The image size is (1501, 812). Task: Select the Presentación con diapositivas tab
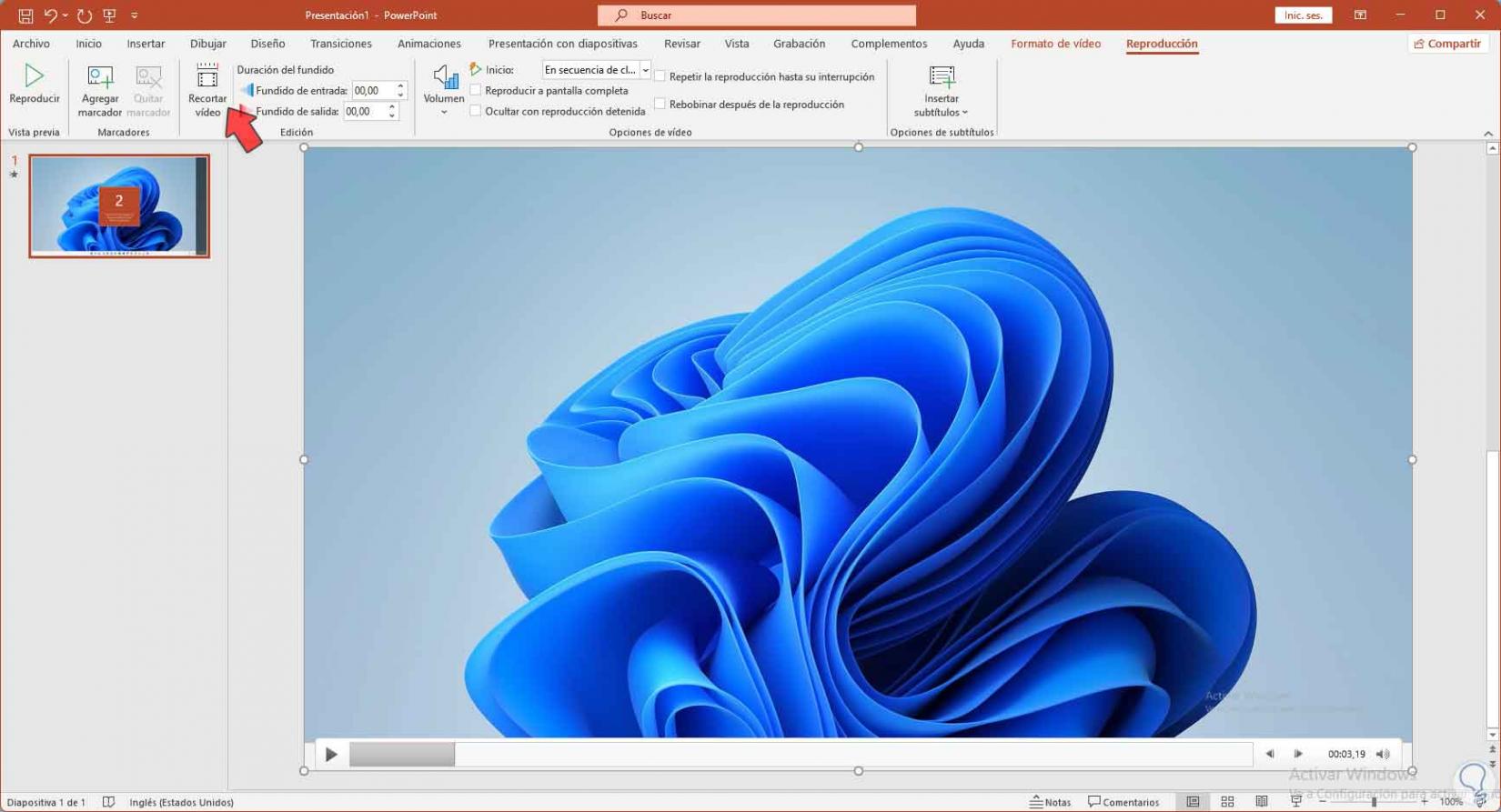[x=563, y=44]
